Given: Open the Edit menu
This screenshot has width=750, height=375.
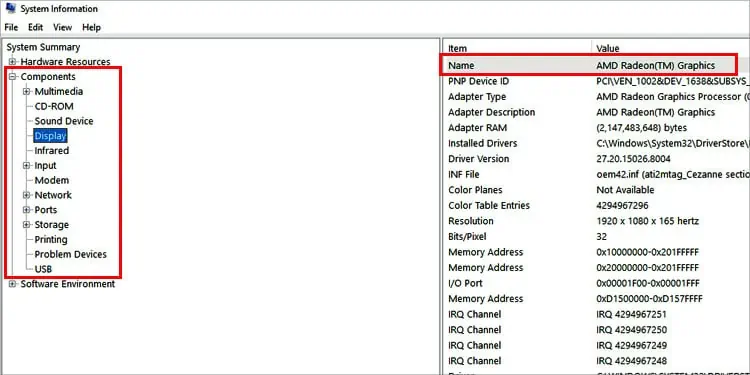Looking at the screenshot, I should click(x=35, y=27).
